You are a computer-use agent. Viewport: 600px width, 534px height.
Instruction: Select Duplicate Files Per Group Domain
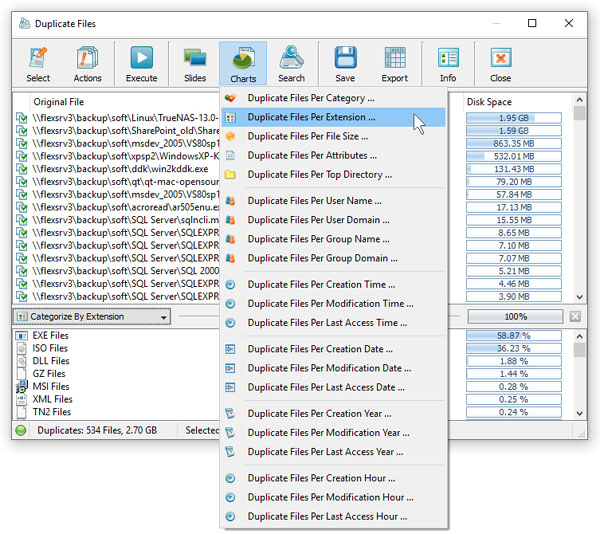(x=333, y=258)
